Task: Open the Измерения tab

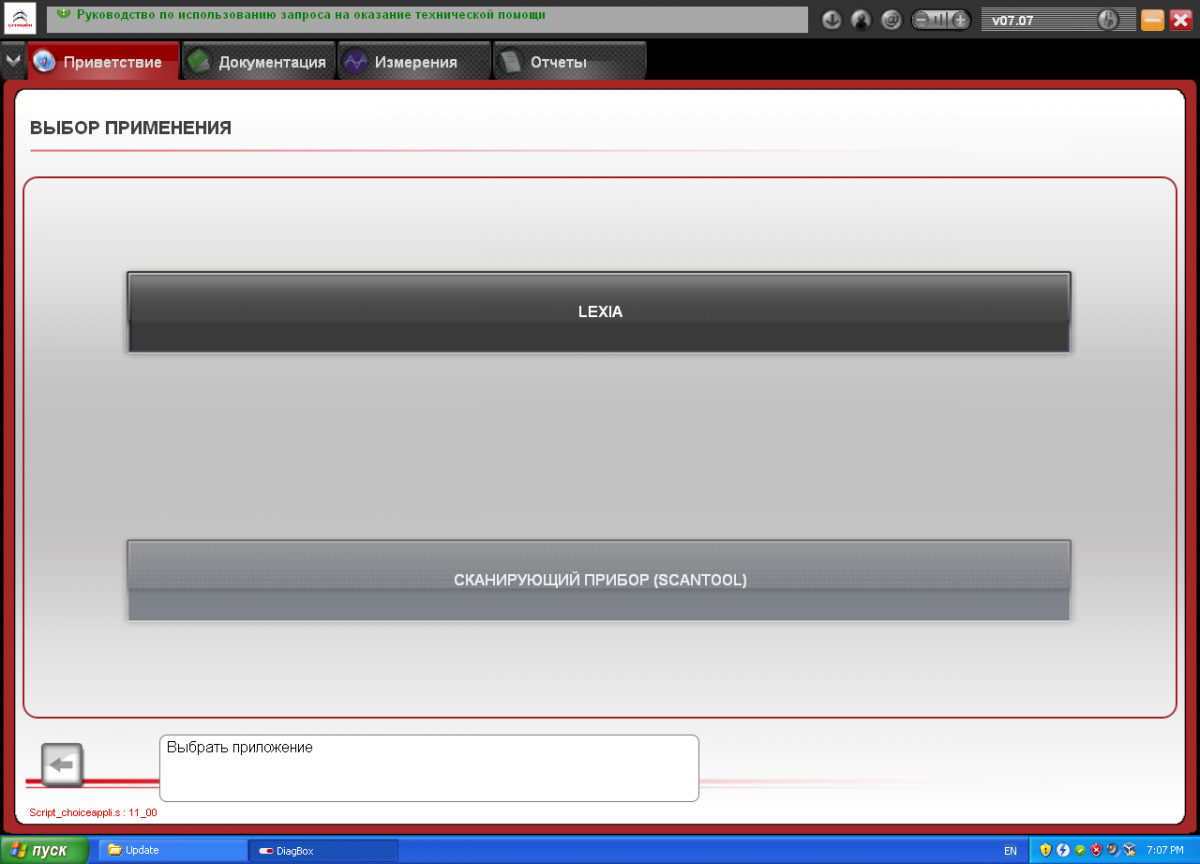Action: tap(414, 61)
